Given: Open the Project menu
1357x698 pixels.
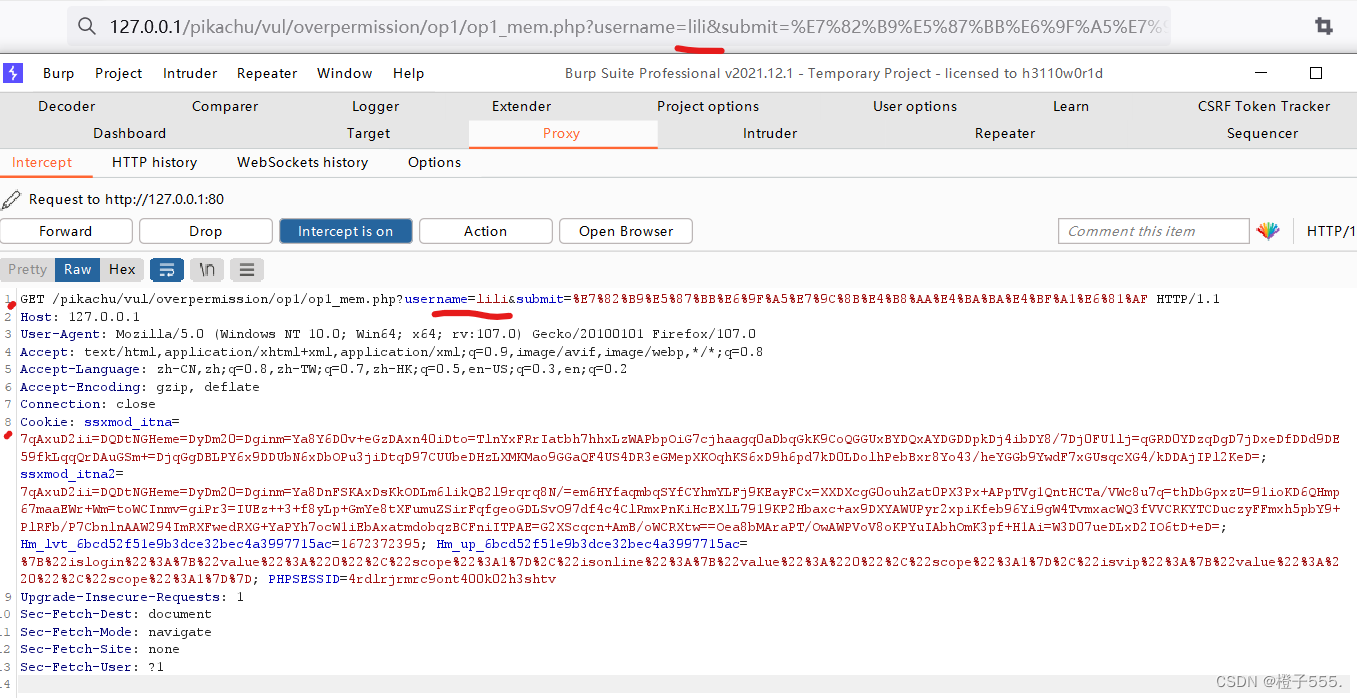Looking at the screenshot, I should [119, 73].
